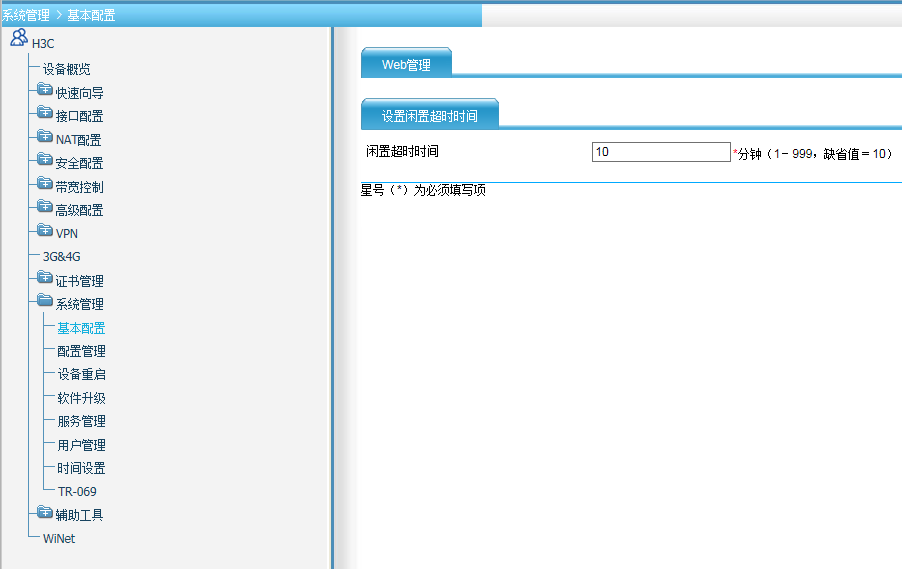Click the 闲置超时时间 field label
This screenshot has width=902, height=569.
[x=403, y=151]
